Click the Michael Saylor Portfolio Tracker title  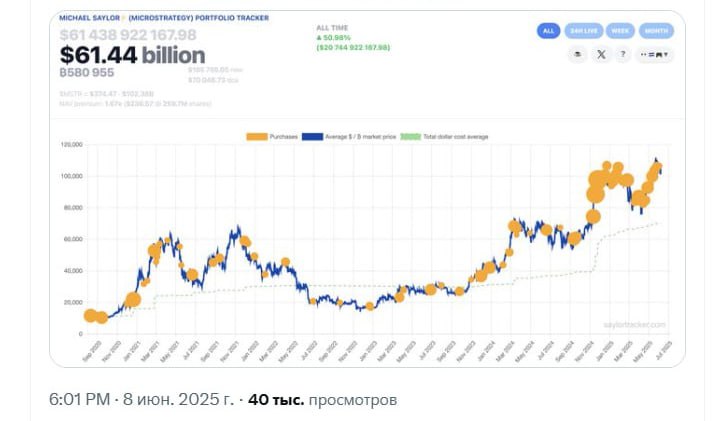click(164, 18)
